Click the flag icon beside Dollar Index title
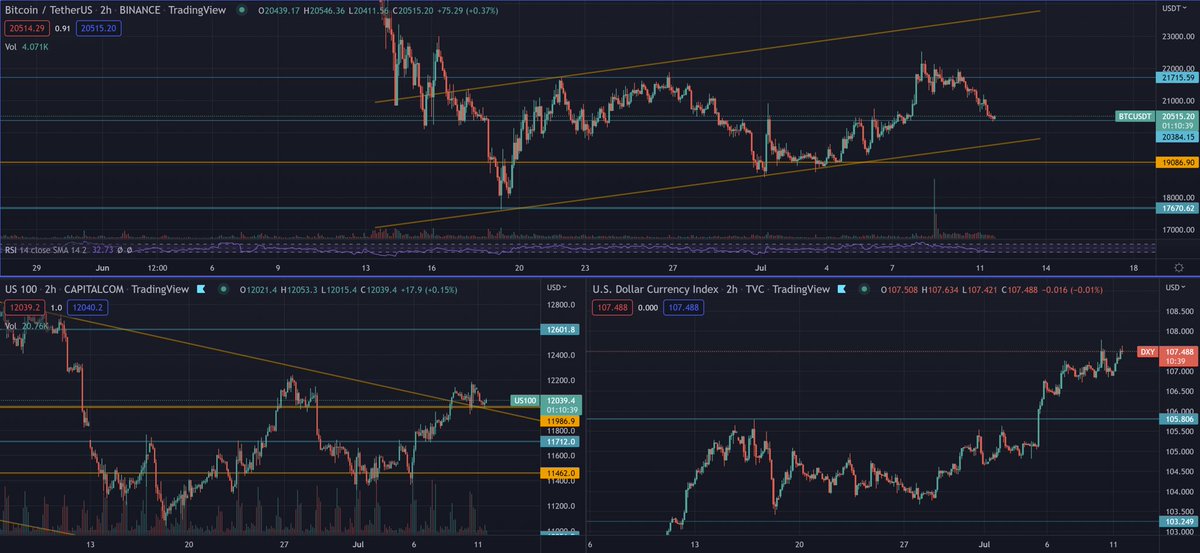Viewport: 1200px width, 553px height. (x=841, y=289)
